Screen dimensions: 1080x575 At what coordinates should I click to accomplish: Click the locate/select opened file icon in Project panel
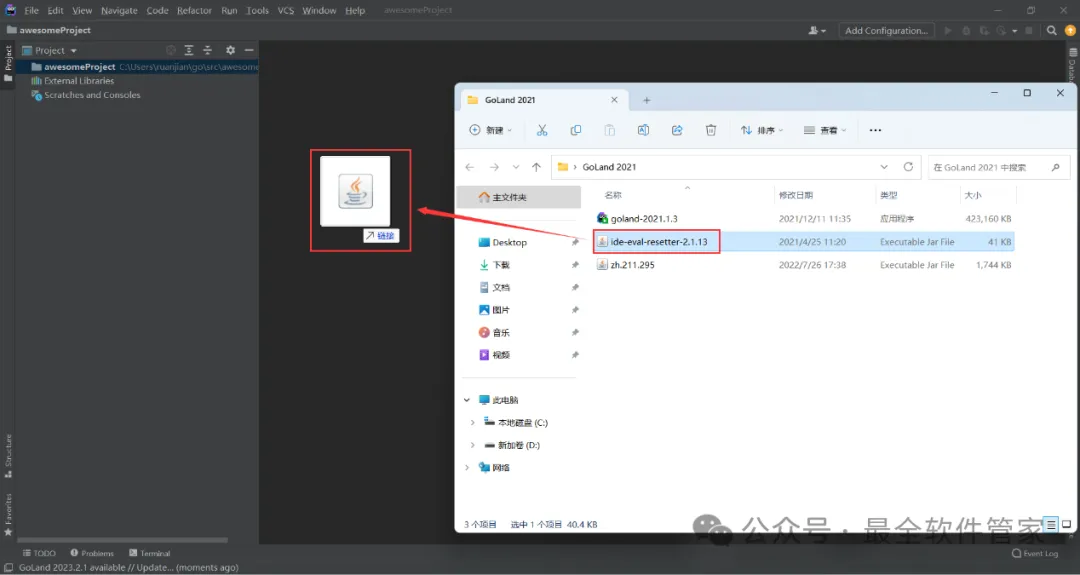(x=171, y=50)
